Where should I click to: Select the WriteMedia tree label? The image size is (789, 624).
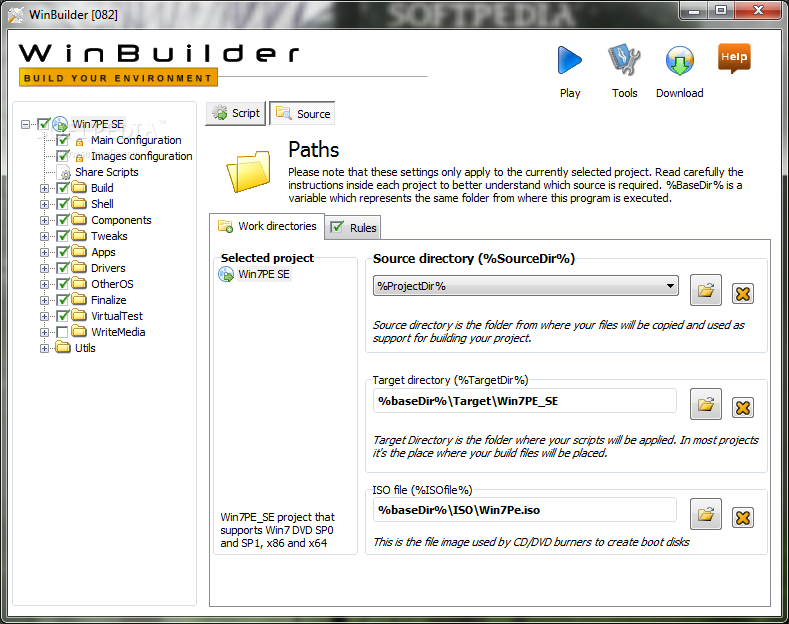pos(118,332)
